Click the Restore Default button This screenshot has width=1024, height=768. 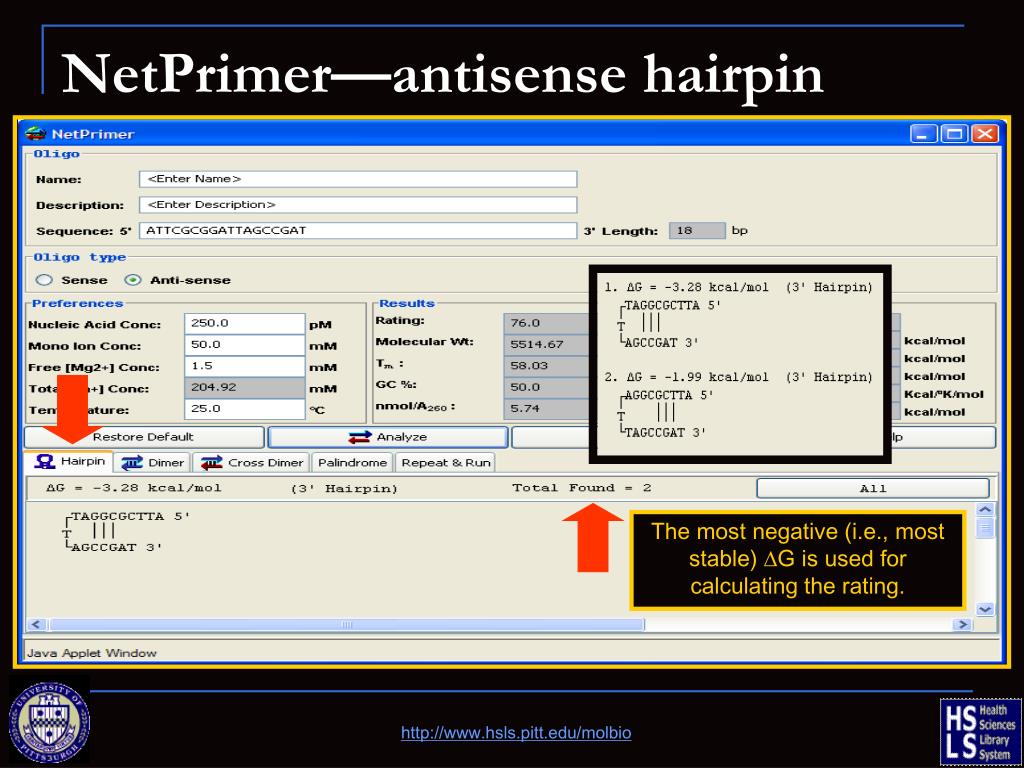coord(144,437)
